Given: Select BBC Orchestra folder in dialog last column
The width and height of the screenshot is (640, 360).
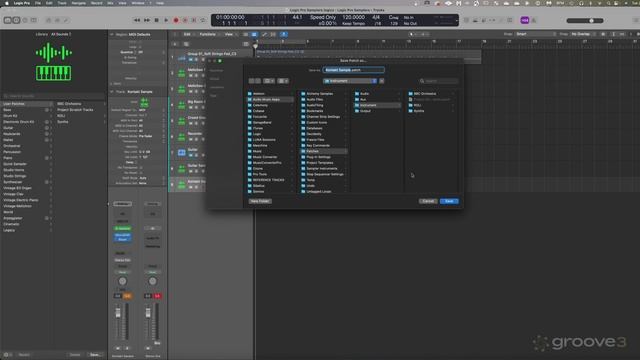Looking at the screenshot, I should (x=431, y=93).
